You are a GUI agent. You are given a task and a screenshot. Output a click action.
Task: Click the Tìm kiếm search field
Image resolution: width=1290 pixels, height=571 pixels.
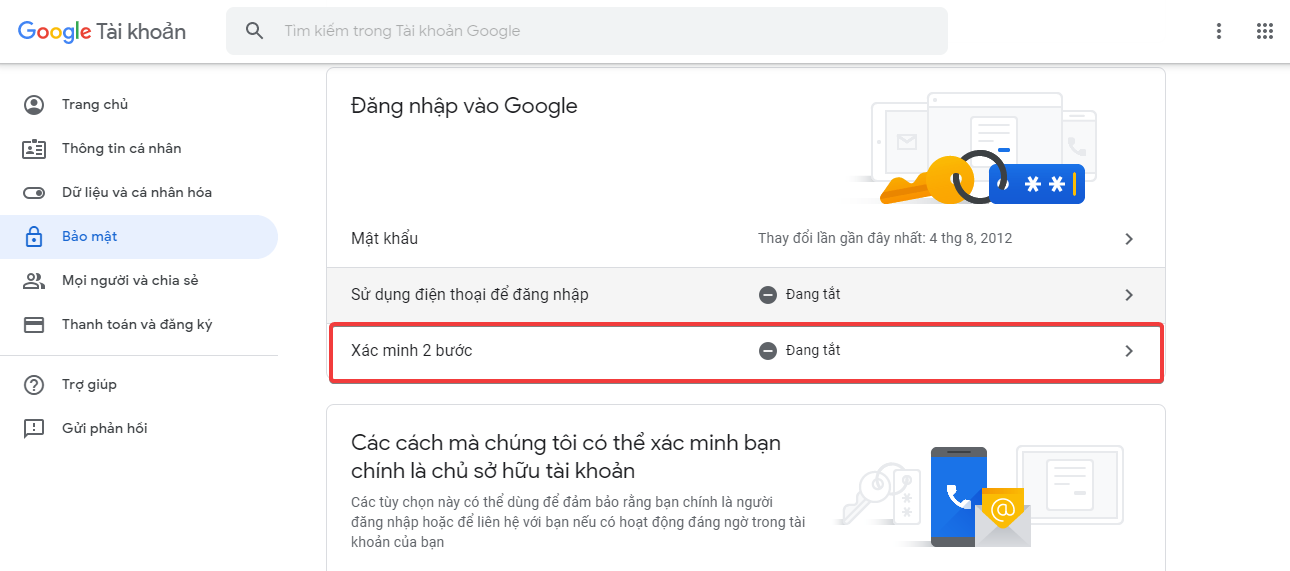pos(600,31)
